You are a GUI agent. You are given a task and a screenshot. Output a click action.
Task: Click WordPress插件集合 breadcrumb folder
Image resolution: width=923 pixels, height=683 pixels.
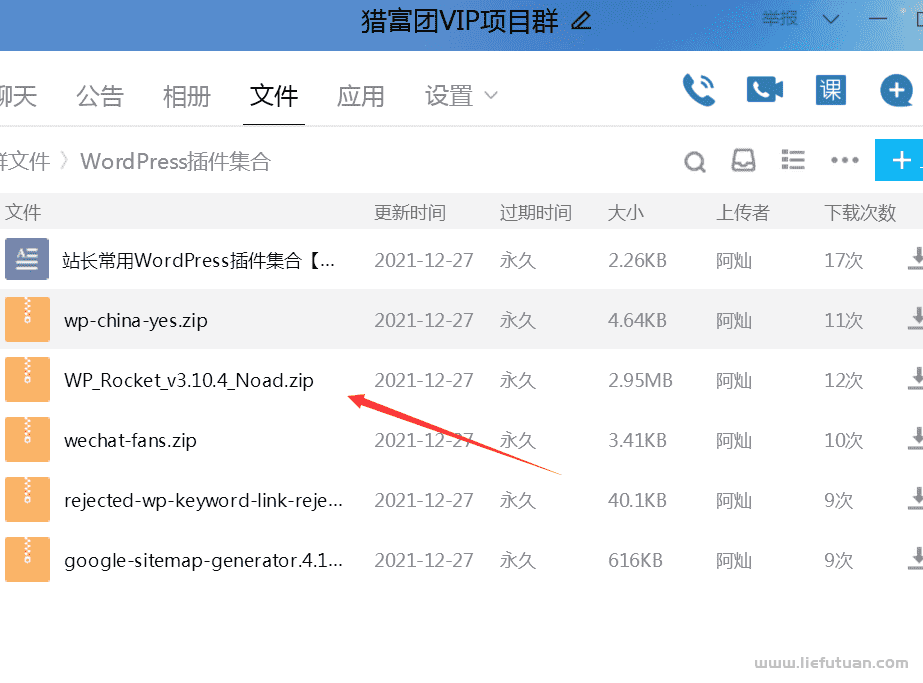click(175, 161)
